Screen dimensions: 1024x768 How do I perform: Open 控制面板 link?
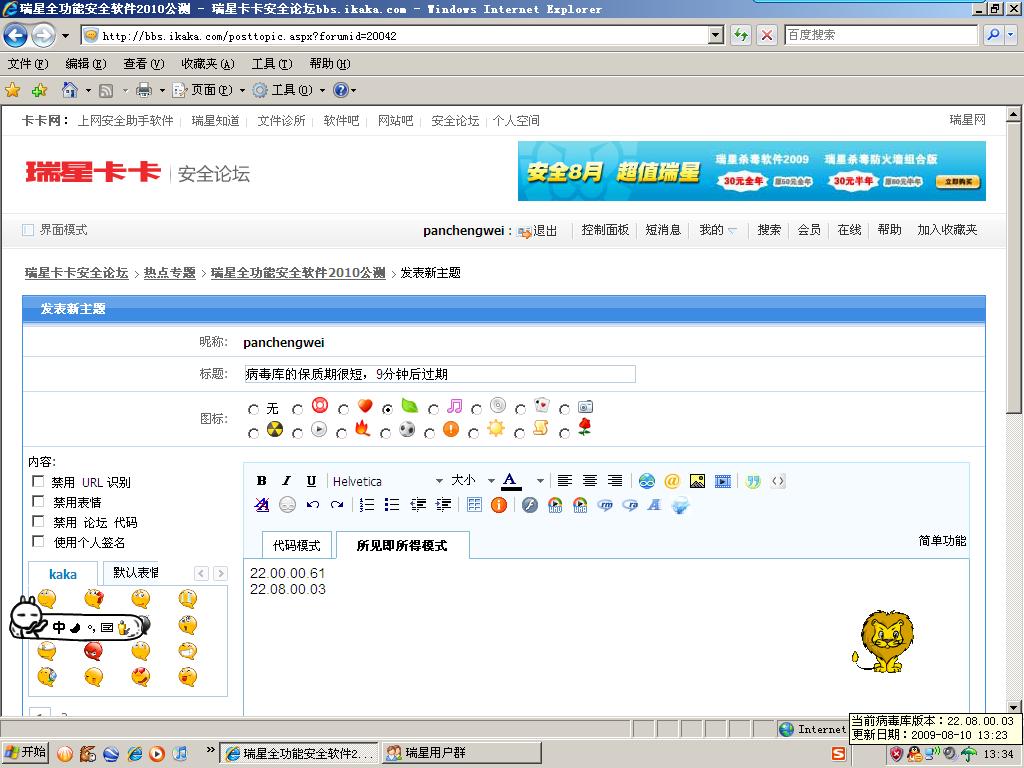(605, 230)
